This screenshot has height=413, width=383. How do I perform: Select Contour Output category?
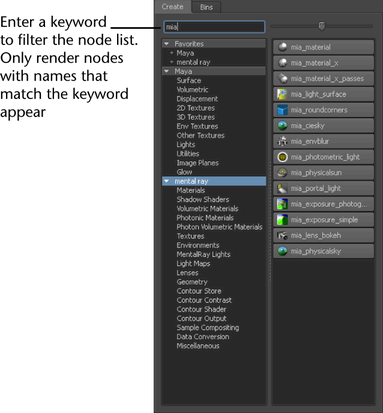[201, 319]
